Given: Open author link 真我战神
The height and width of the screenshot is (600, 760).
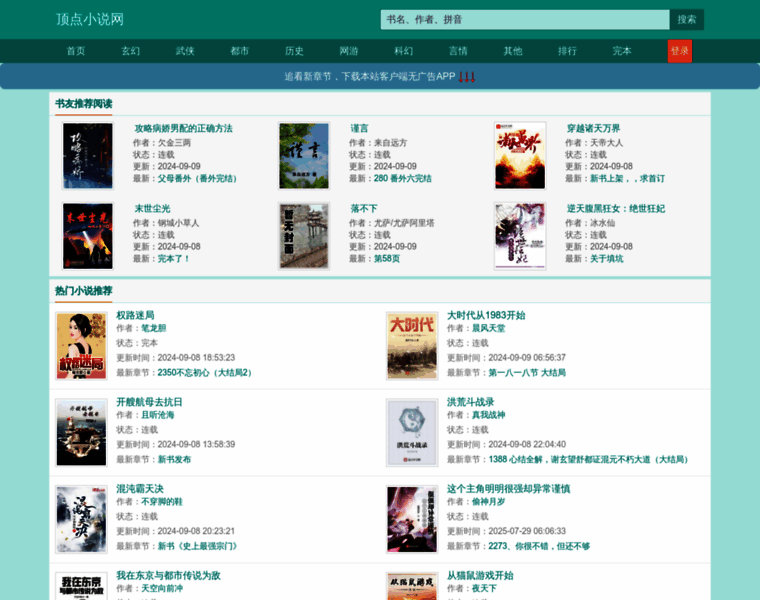Looking at the screenshot, I should pos(489,415).
